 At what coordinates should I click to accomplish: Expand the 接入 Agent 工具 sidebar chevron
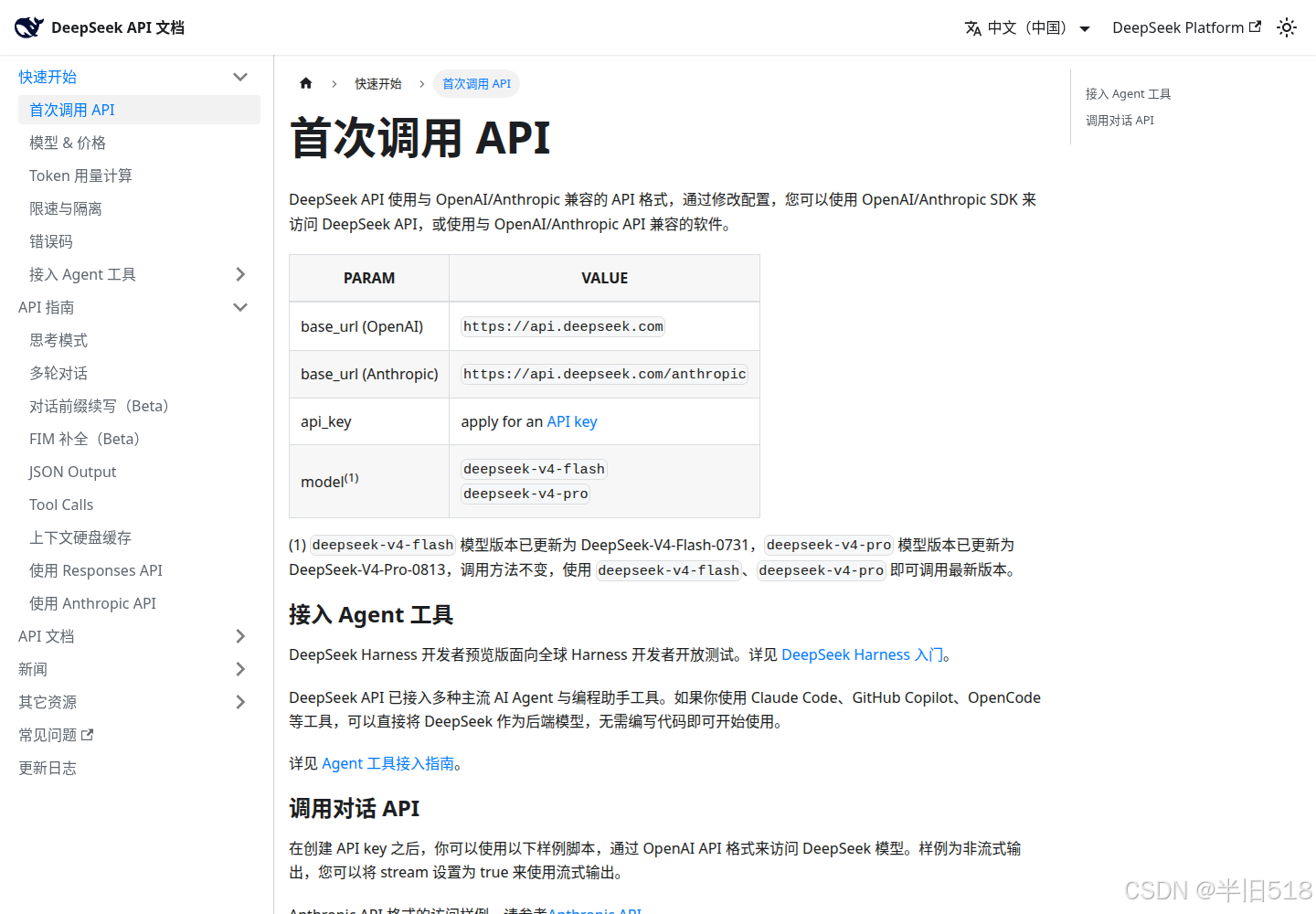point(240,274)
